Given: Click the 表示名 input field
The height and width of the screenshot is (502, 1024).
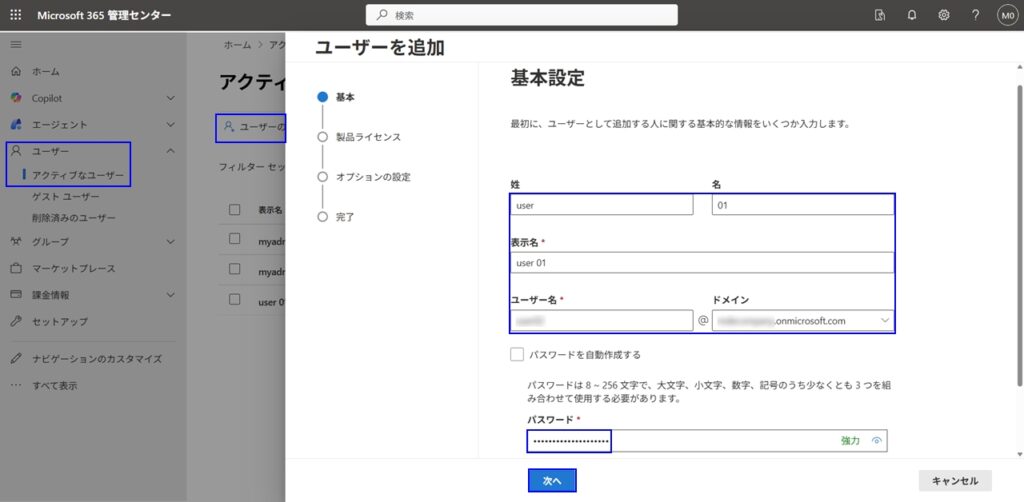Looking at the screenshot, I should click(x=702, y=262).
